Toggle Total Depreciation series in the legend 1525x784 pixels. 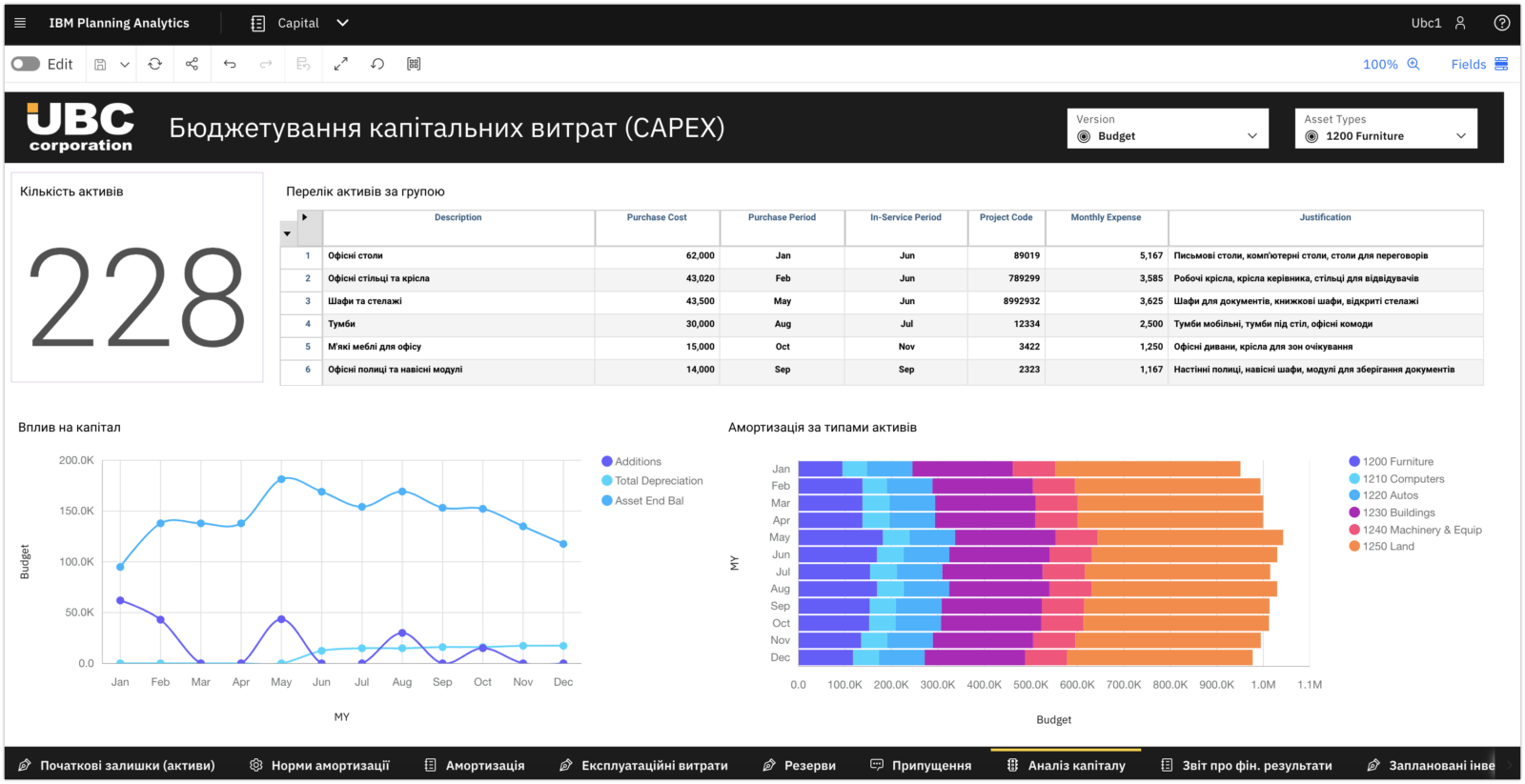point(652,481)
